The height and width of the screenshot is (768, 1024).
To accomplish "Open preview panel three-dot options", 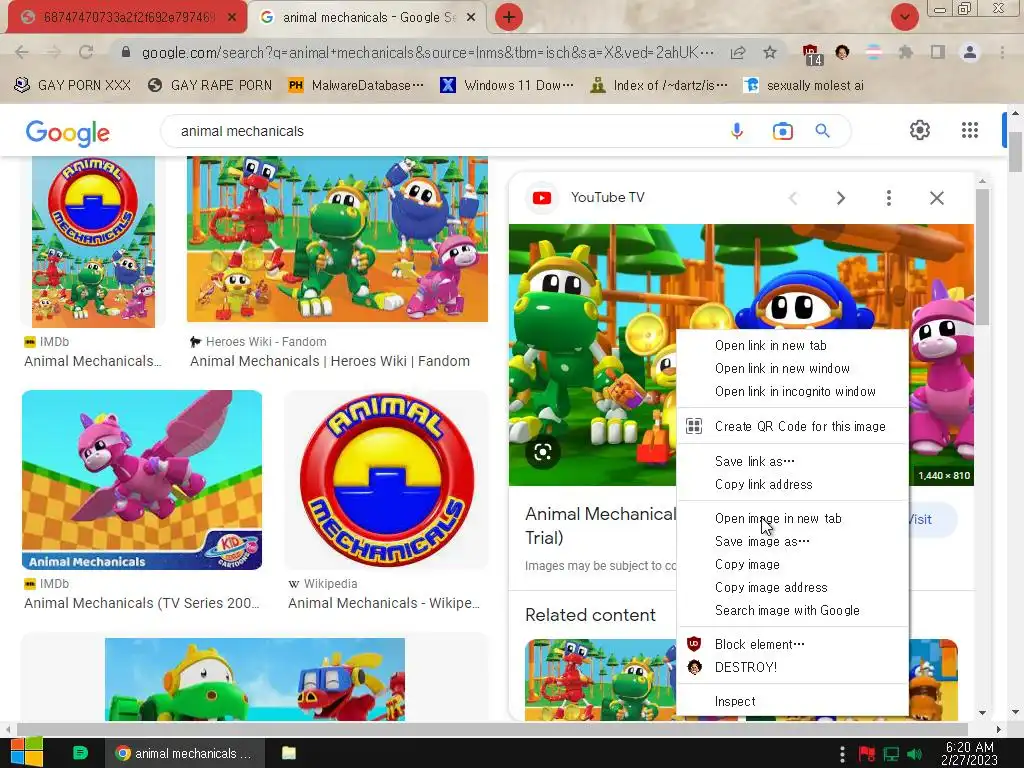I will (x=889, y=198).
